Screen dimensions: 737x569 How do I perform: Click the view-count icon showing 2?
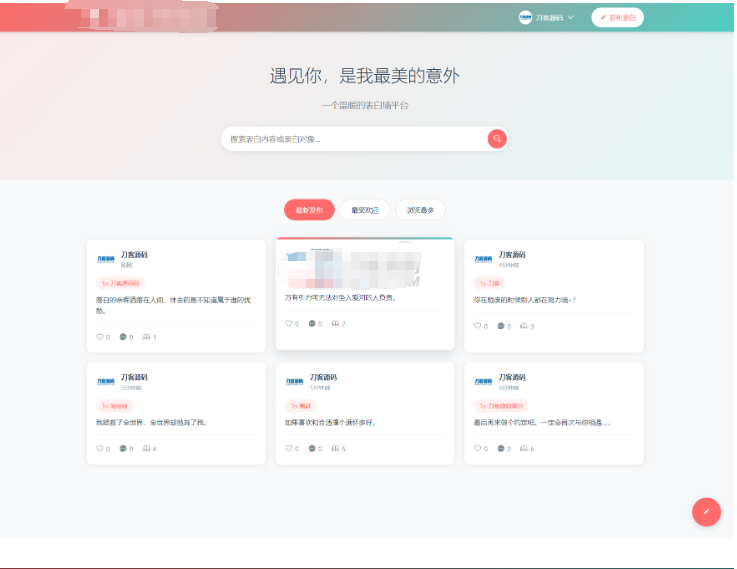point(335,323)
